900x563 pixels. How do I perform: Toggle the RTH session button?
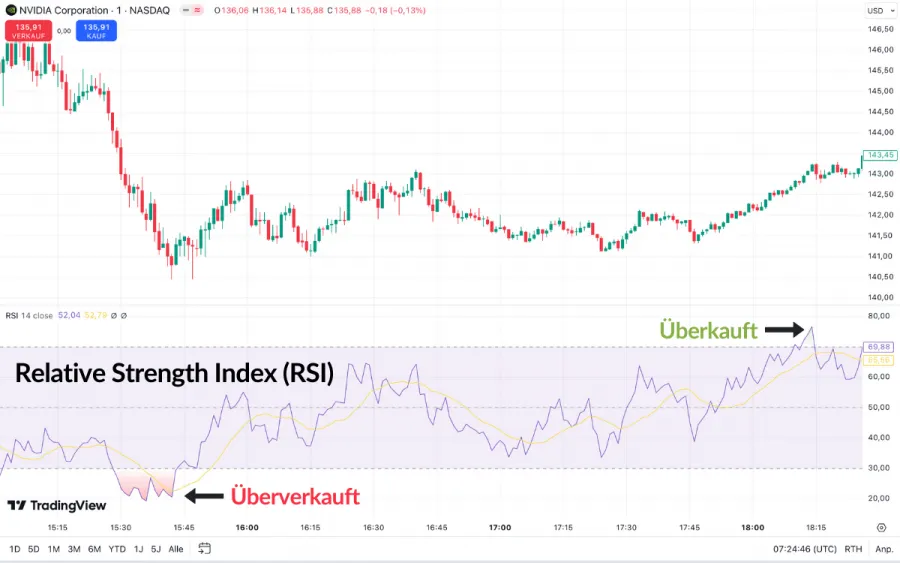(x=854, y=549)
